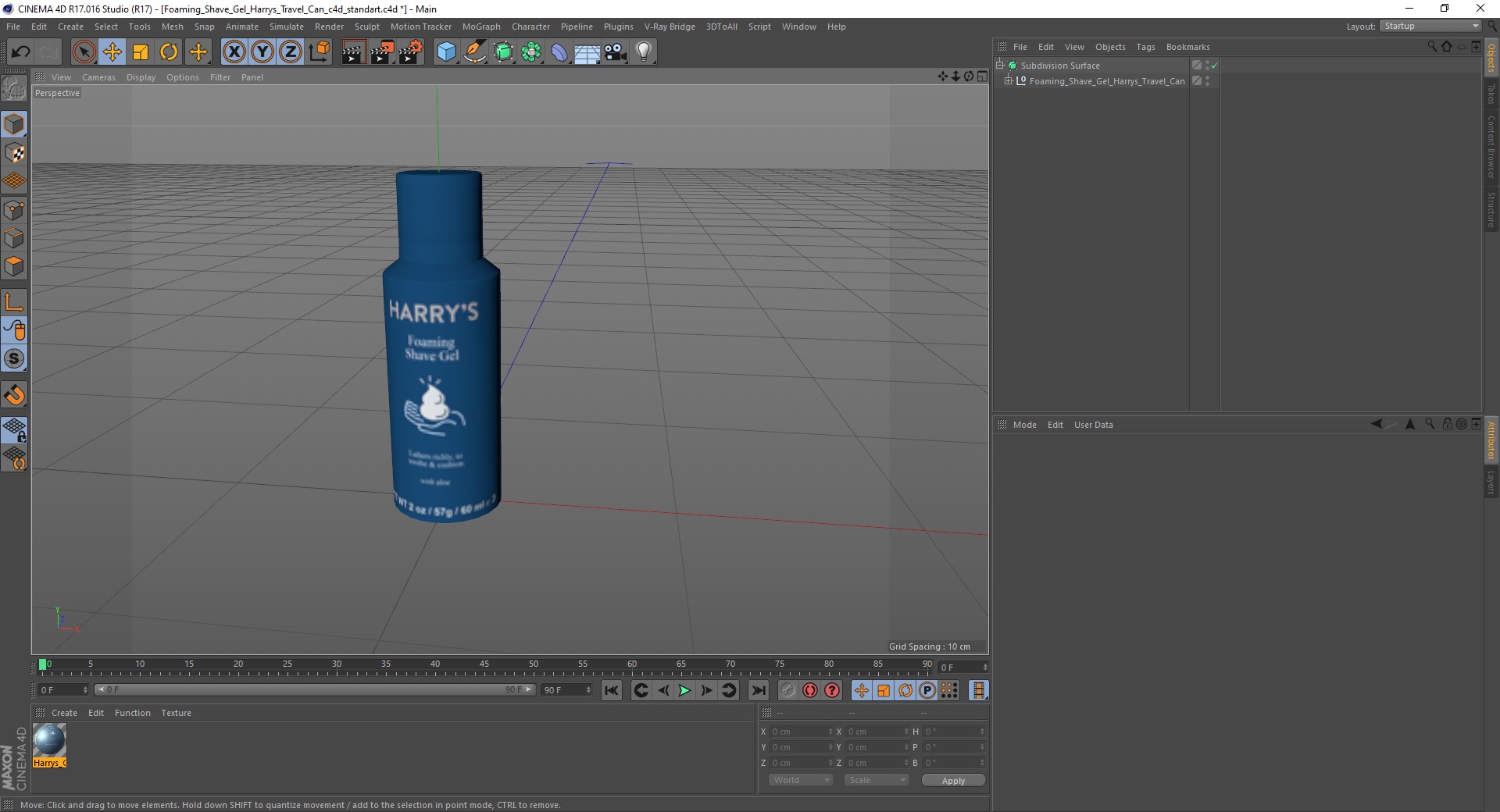Open the Takes side tab

tap(1491, 94)
